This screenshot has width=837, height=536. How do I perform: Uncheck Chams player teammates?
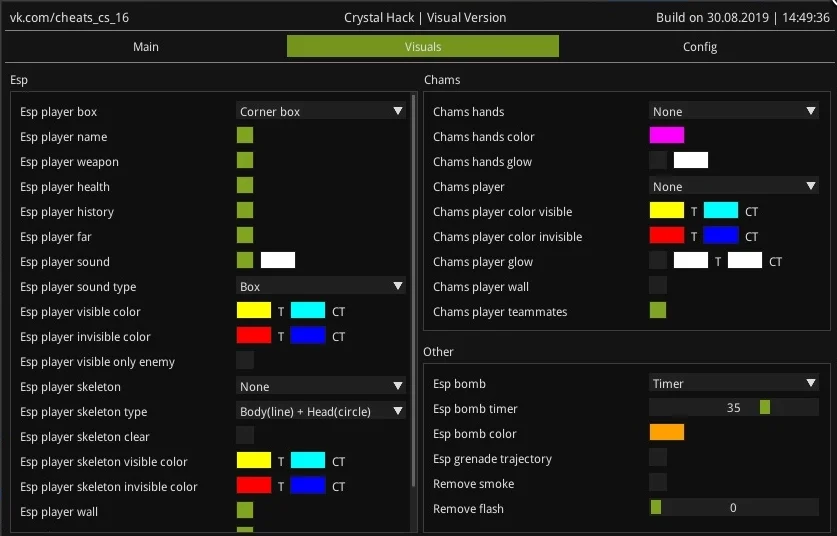coord(658,311)
